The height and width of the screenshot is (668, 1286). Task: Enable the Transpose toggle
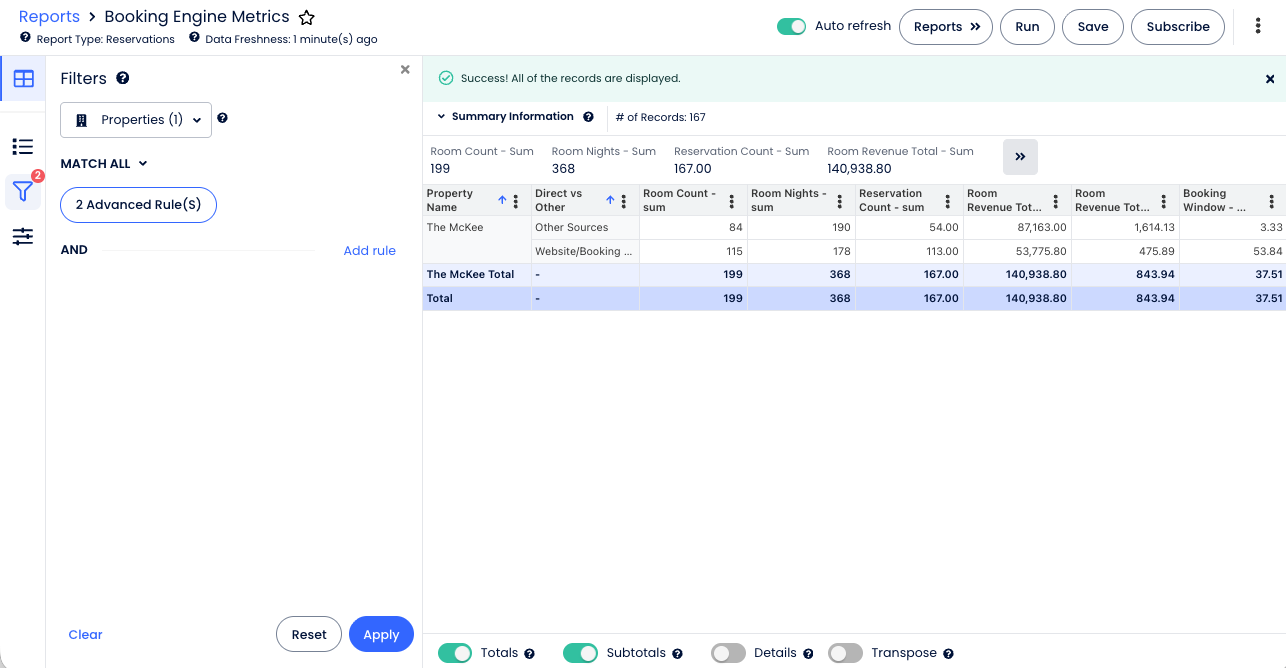click(845, 653)
